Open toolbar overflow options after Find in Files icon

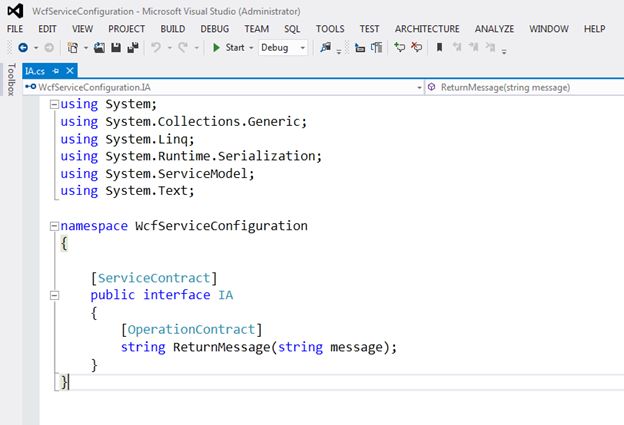tap(339, 51)
